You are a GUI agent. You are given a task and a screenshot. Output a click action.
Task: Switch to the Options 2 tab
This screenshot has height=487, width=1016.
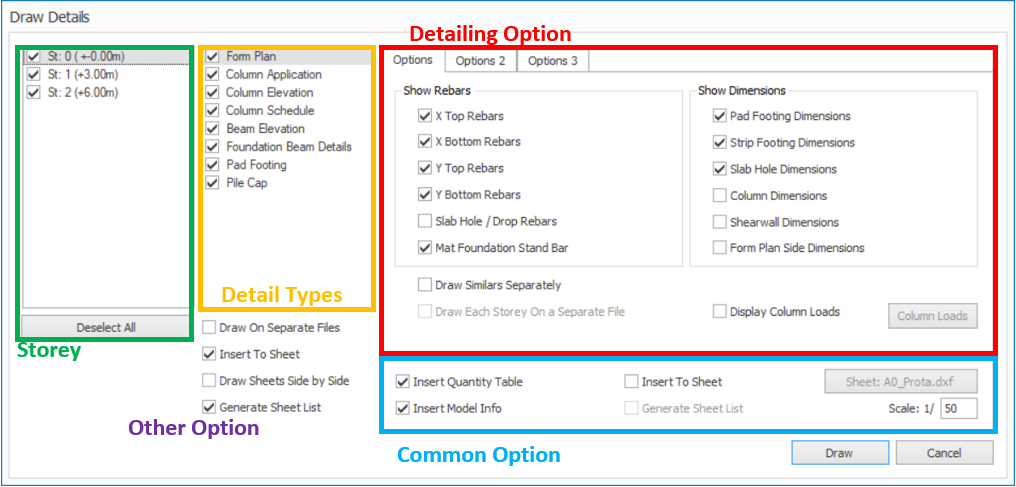[480, 61]
